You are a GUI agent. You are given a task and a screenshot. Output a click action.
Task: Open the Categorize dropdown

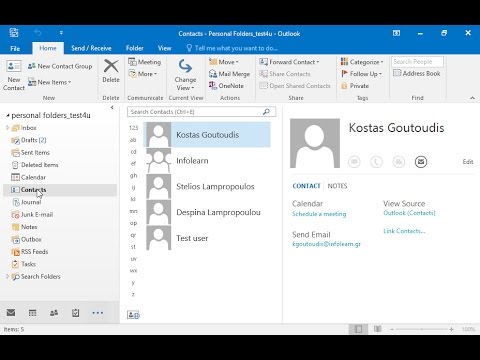[x=362, y=62]
